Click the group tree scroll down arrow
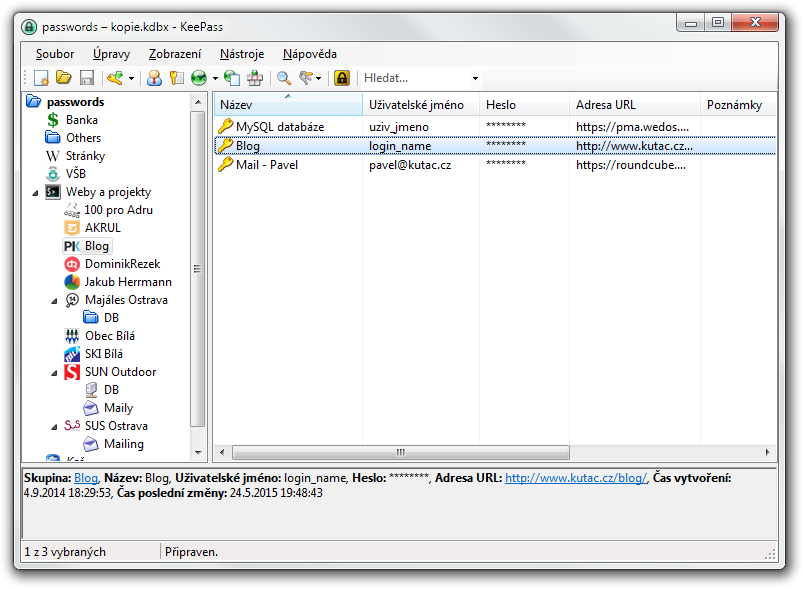The height and width of the screenshot is (589, 803). tap(198, 453)
